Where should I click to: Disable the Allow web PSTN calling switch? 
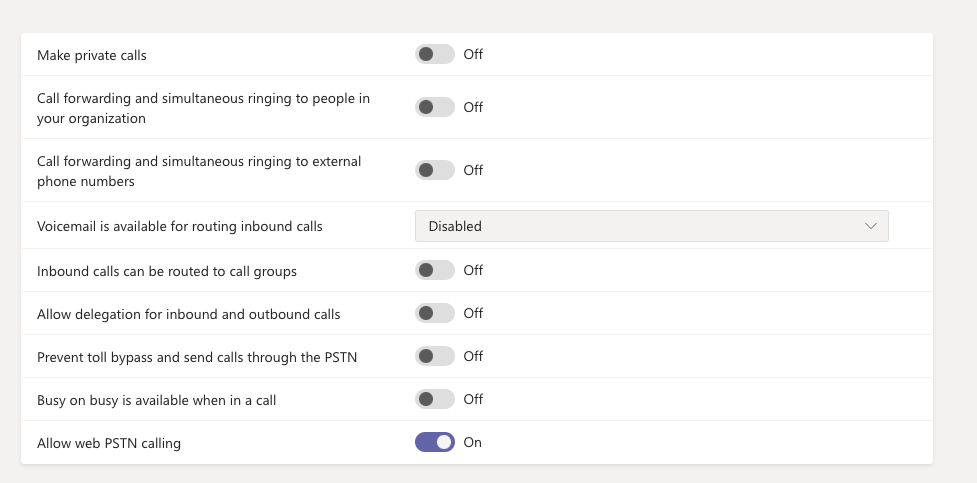(x=435, y=442)
